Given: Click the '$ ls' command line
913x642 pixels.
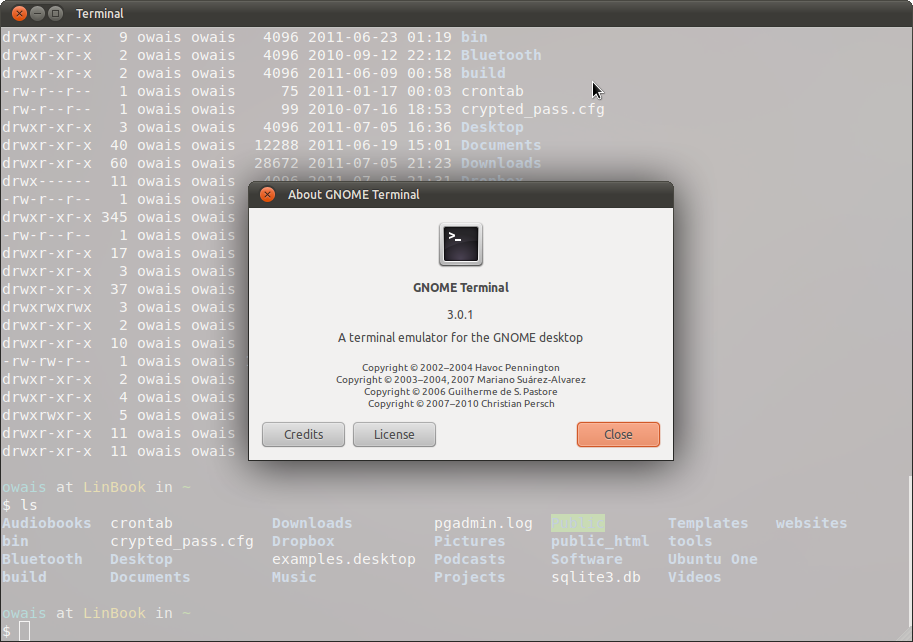Looking at the screenshot, I should tap(20, 505).
